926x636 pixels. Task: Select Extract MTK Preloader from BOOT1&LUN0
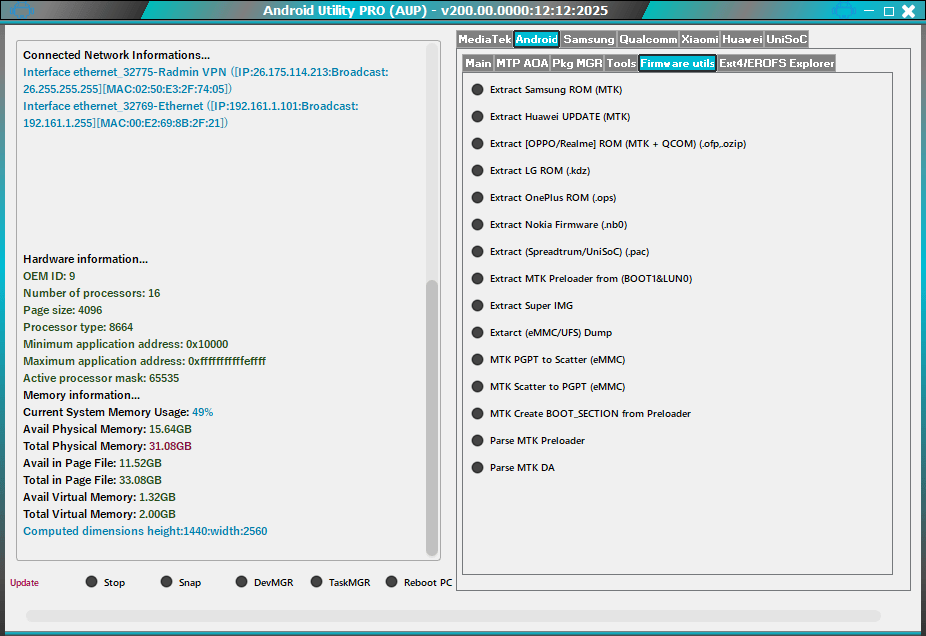[582, 279]
